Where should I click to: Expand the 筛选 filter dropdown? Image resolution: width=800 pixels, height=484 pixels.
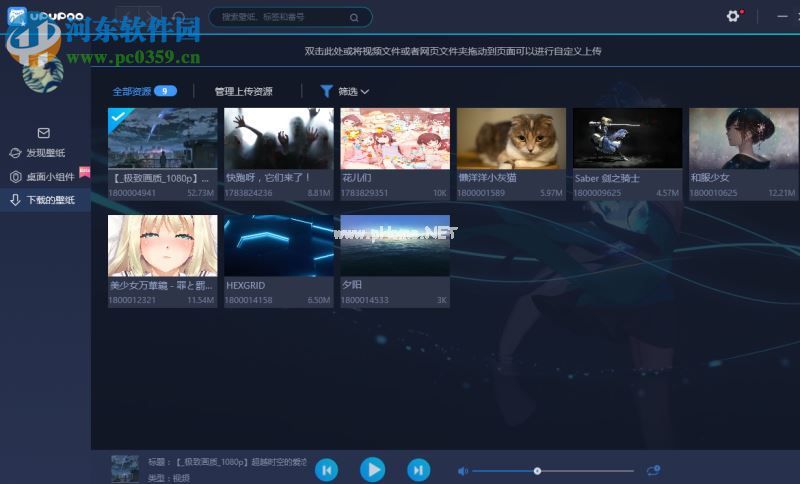click(353, 92)
